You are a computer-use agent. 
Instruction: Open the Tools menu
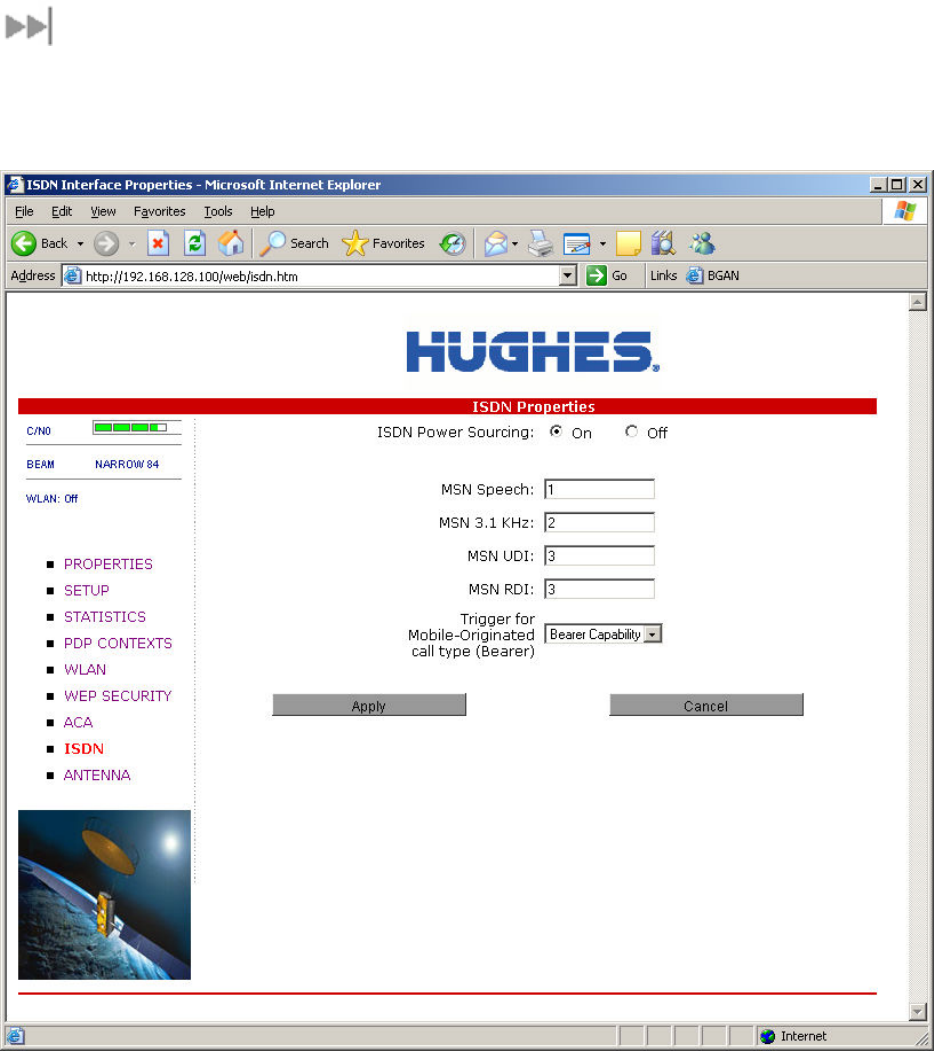pos(218,211)
